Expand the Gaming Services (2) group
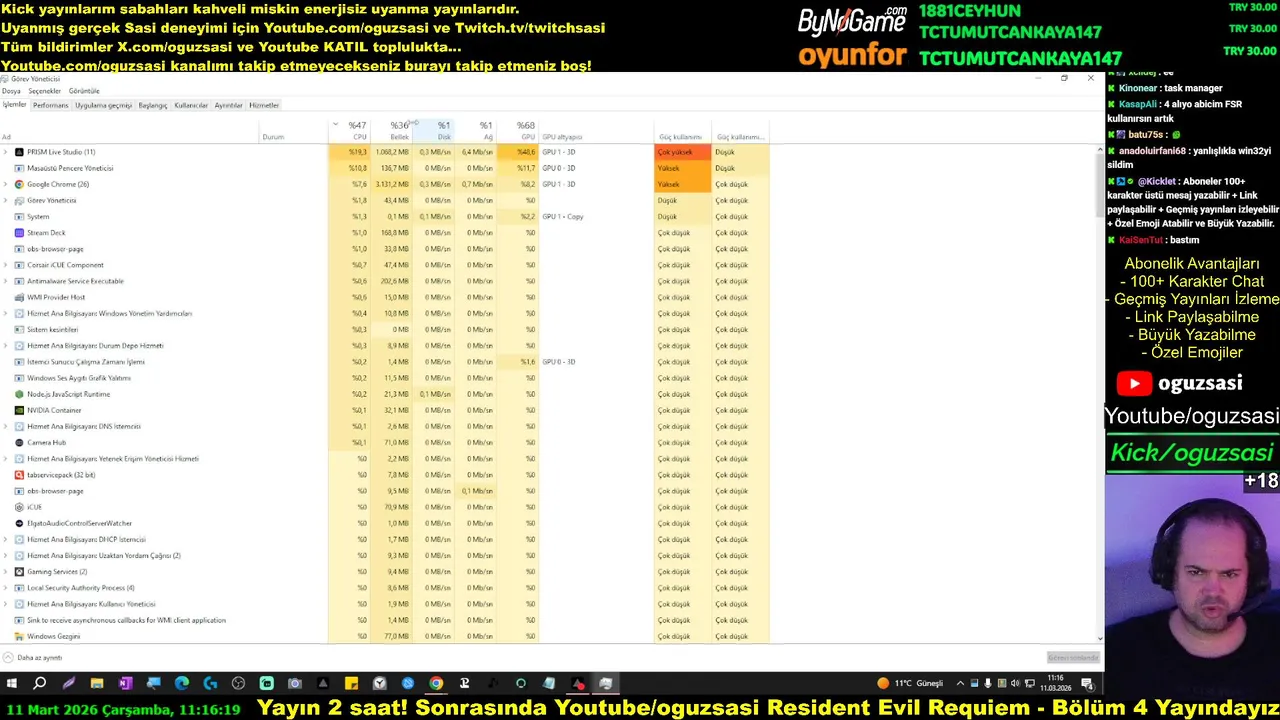1280x720 pixels. 6,572
